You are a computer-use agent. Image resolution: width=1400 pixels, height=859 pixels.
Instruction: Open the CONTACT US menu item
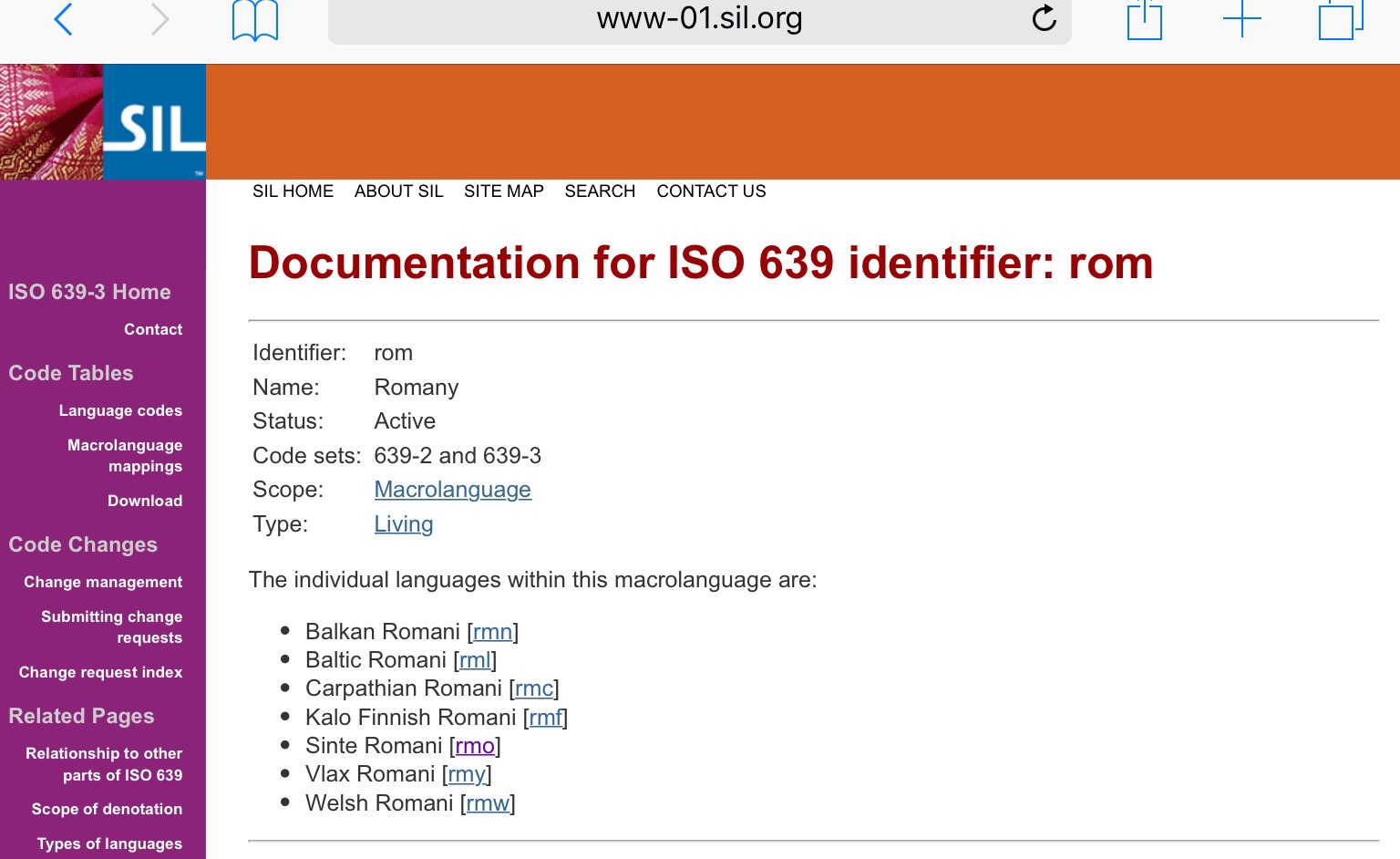(x=711, y=191)
